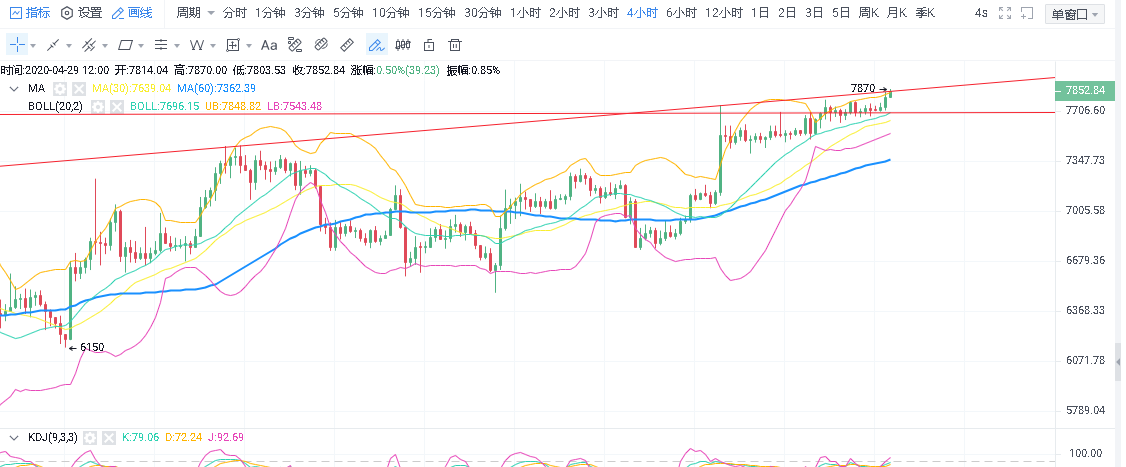Select the Aa text annotation tool
Viewport: 1126px width, 467px height.
point(269,45)
